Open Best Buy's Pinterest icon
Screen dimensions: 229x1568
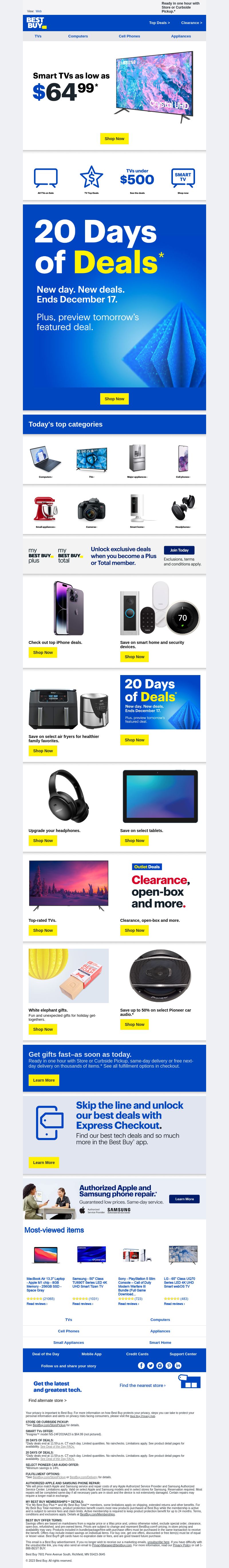pos(169,1365)
